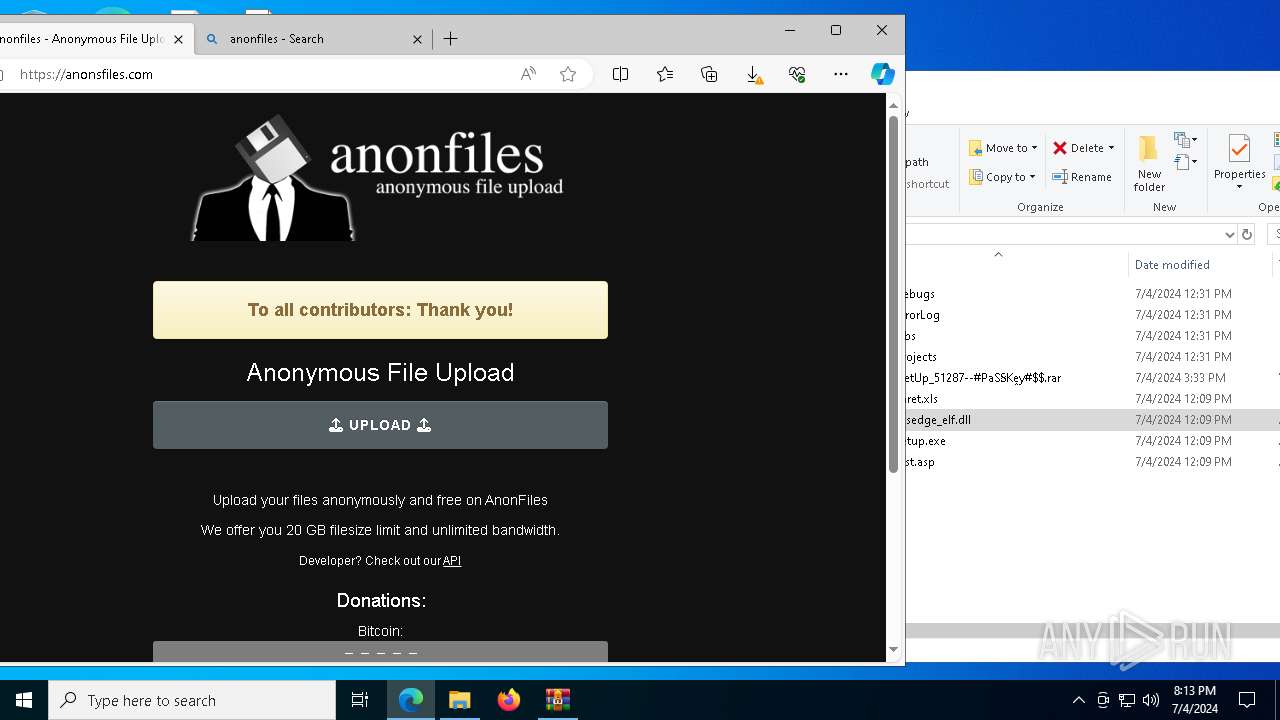Open the Favorites list icon
This screenshot has width=1280, height=720.
pos(665,74)
